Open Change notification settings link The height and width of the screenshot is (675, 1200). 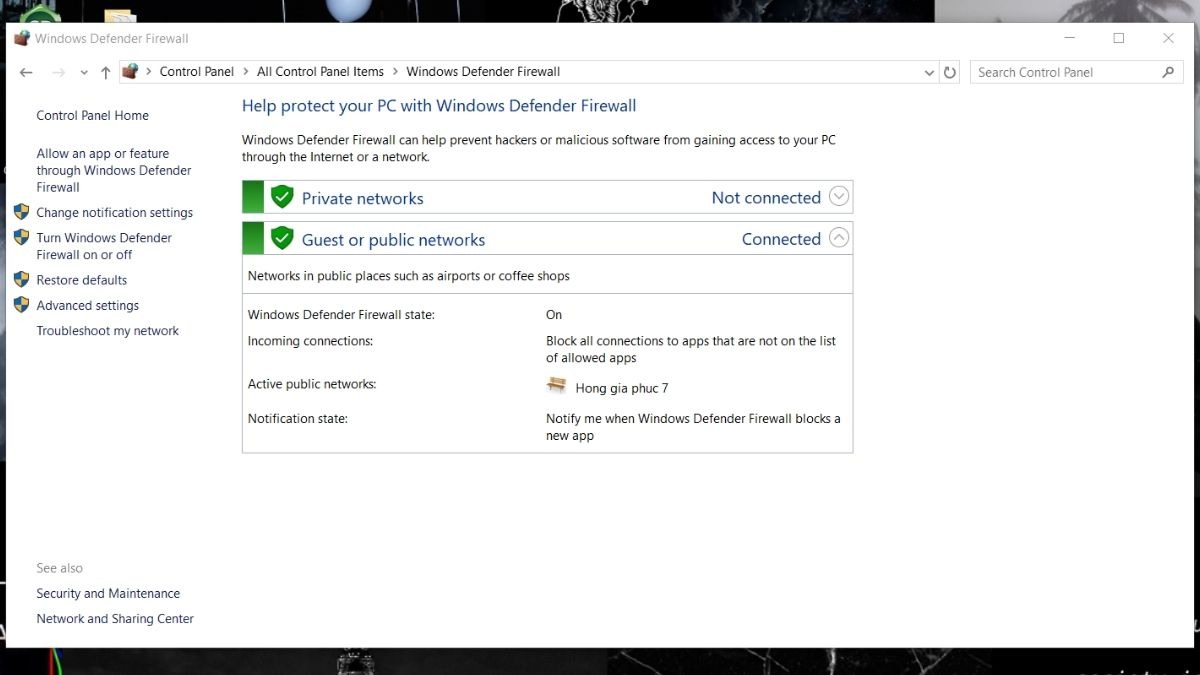(115, 213)
